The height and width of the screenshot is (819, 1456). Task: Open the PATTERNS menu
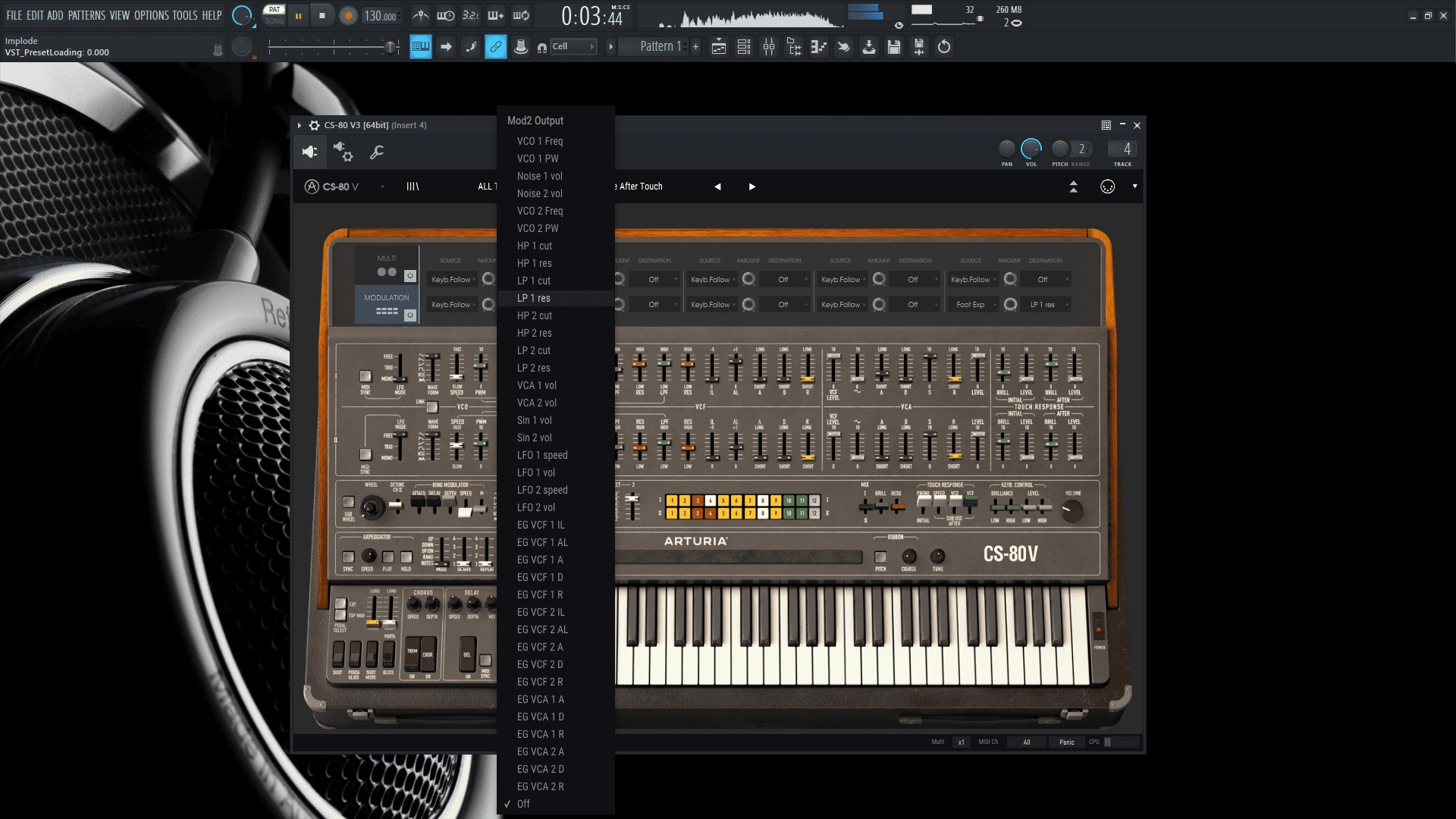pyautogui.click(x=86, y=15)
